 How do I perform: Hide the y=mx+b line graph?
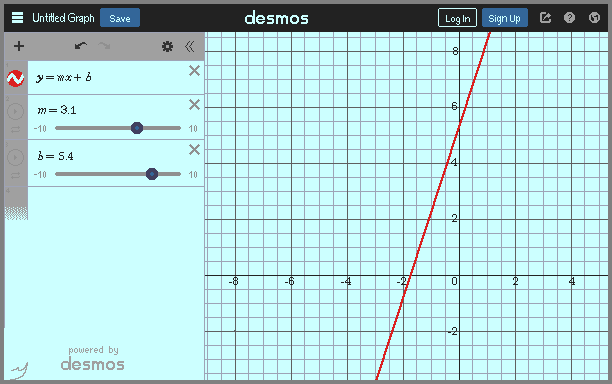point(16,78)
